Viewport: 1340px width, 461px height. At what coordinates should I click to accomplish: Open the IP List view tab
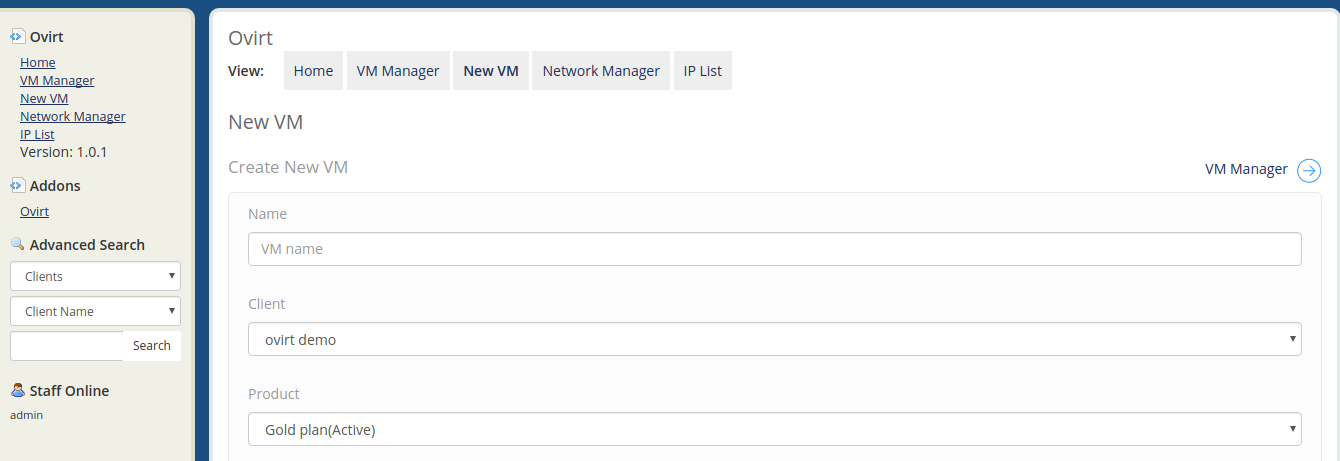click(x=703, y=71)
